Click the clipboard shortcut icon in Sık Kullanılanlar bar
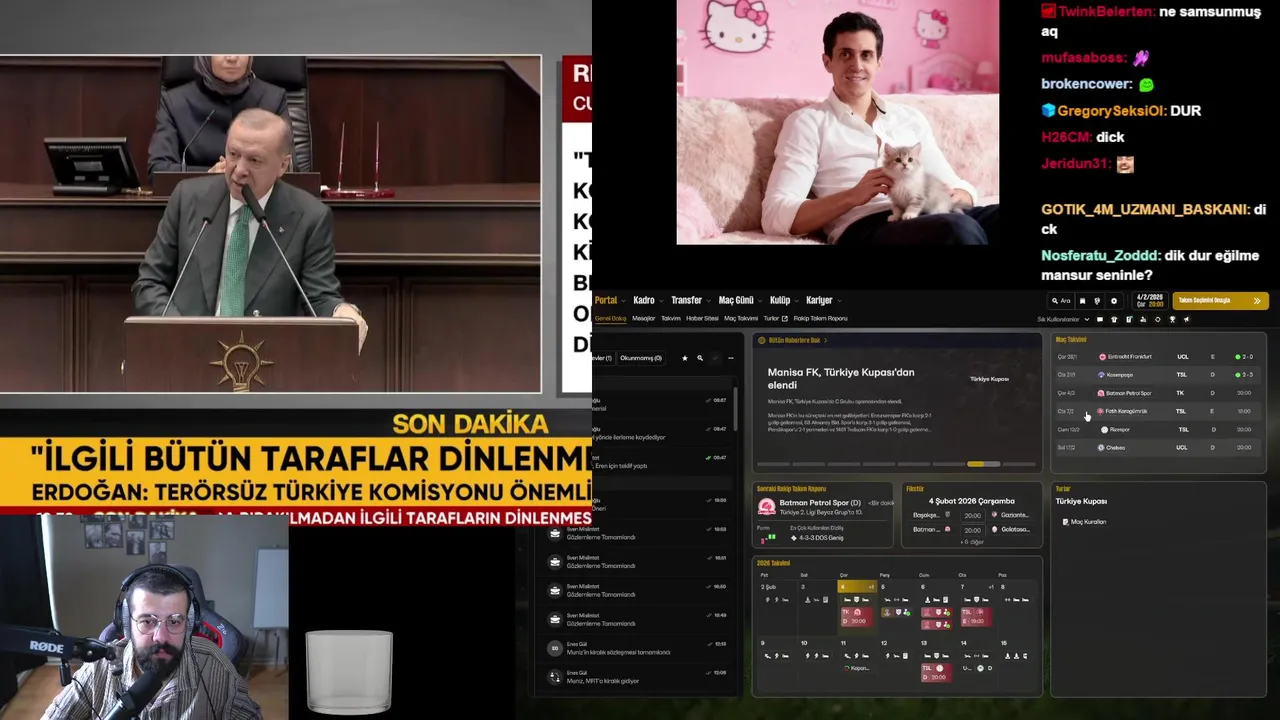The image size is (1280, 720). 1129,320
